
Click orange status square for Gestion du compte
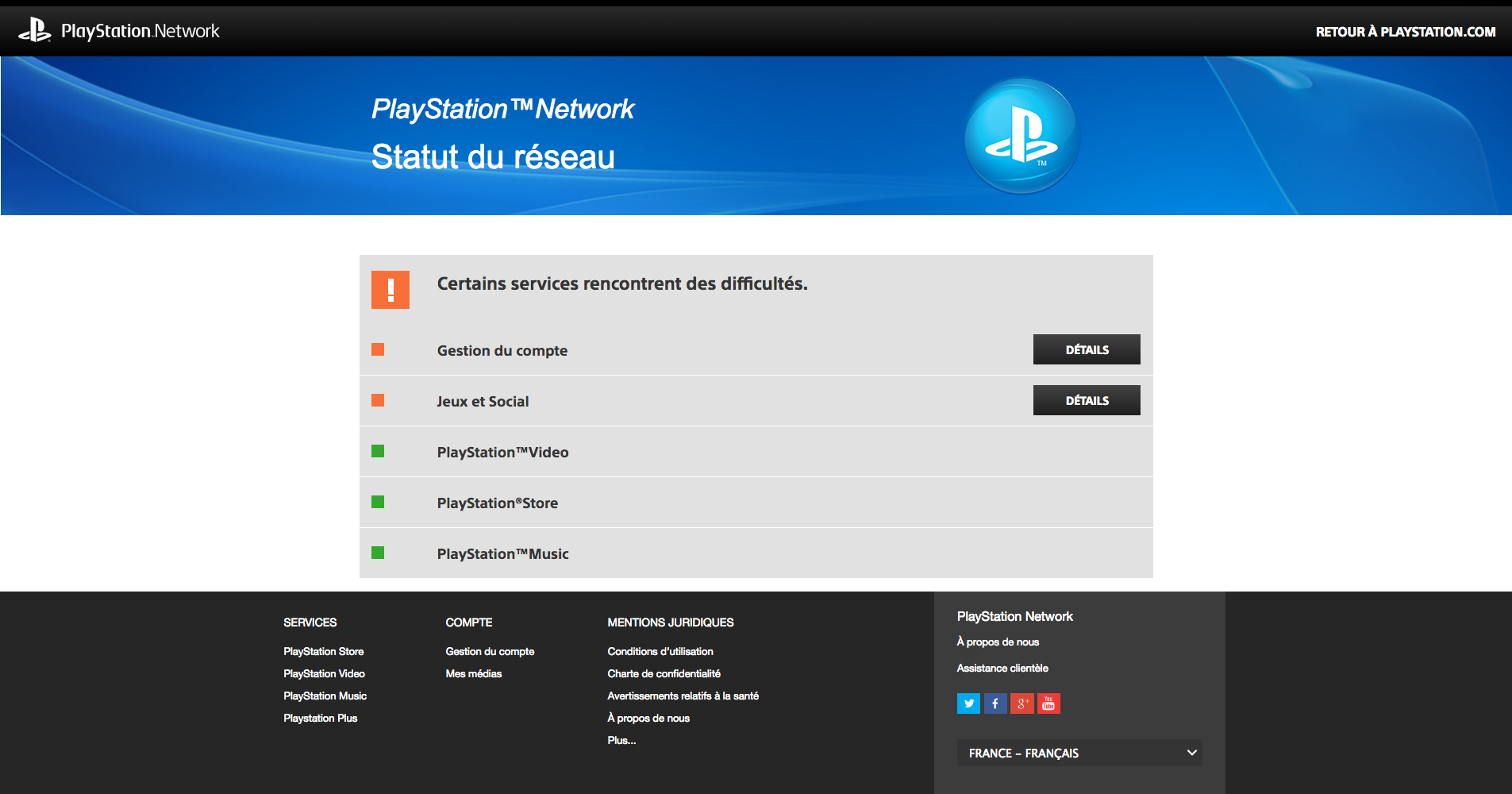pyautogui.click(x=378, y=349)
